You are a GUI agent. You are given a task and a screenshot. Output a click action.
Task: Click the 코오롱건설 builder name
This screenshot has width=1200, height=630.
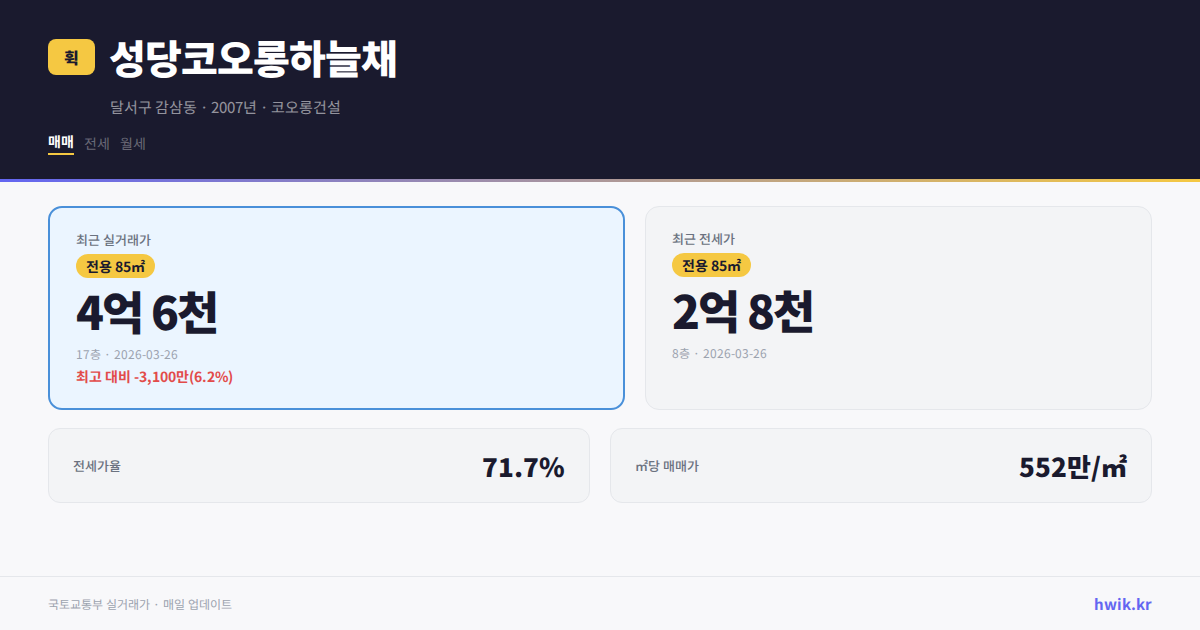(305, 107)
